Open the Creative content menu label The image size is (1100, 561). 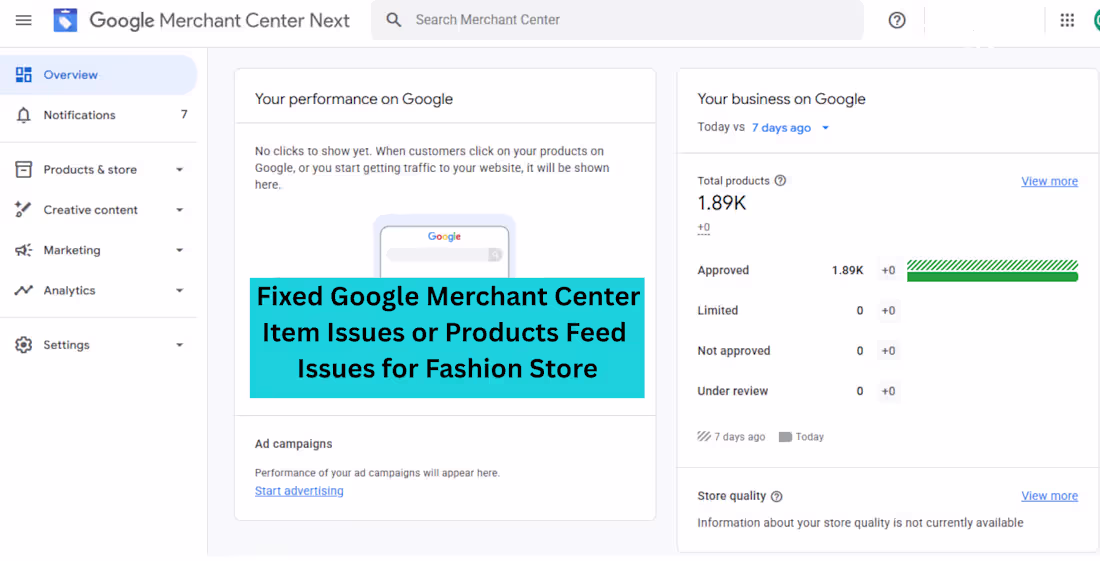(90, 210)
